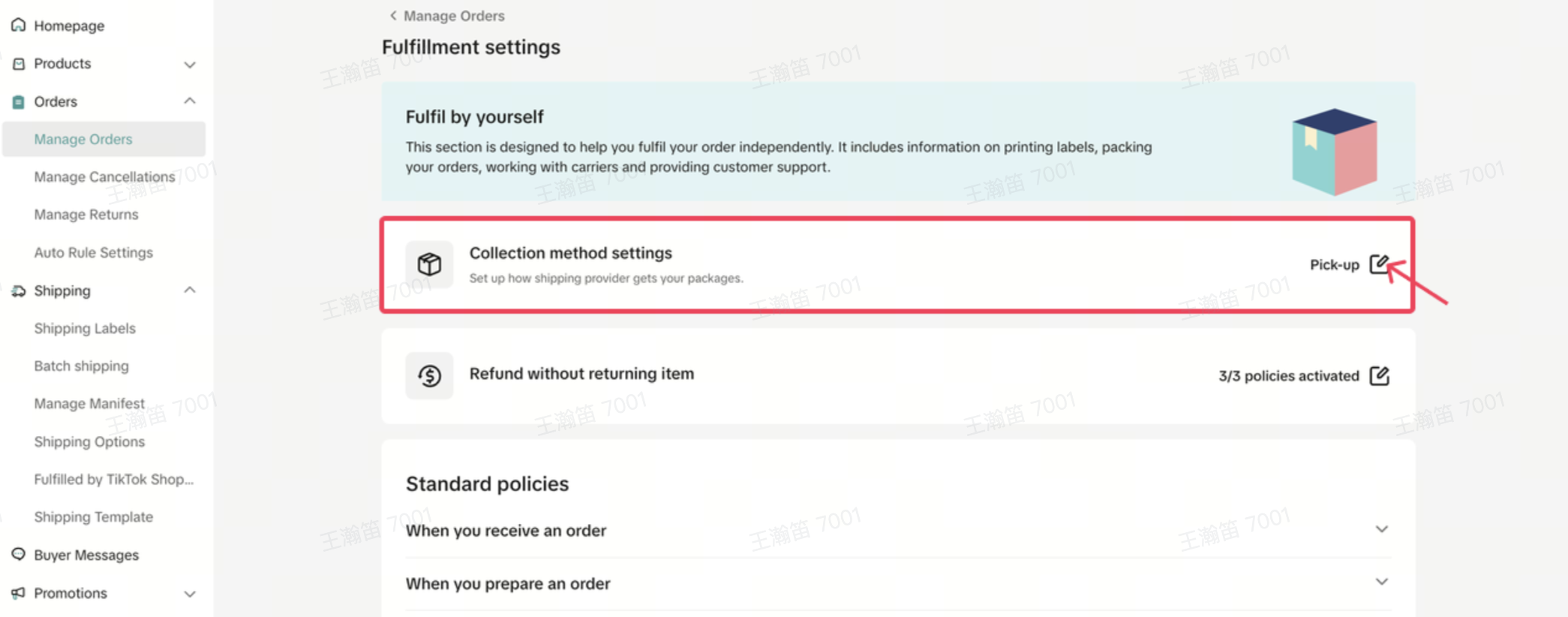Open Manage Cancellations in sidebar

[104, 177]
